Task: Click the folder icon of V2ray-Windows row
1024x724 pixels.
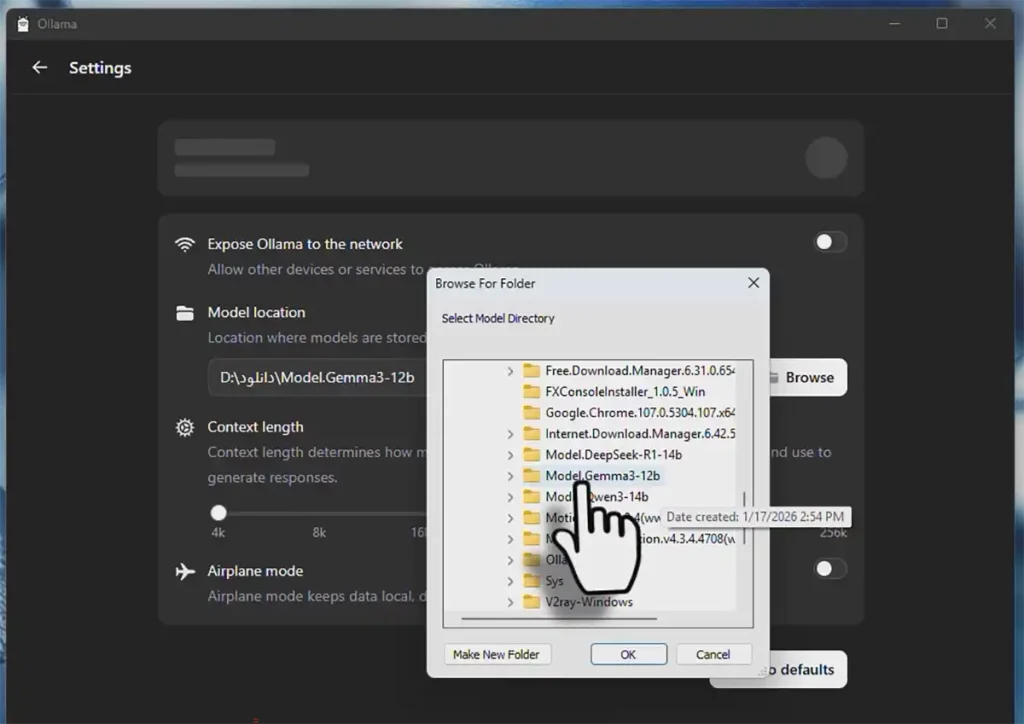Action: [532, 601]
